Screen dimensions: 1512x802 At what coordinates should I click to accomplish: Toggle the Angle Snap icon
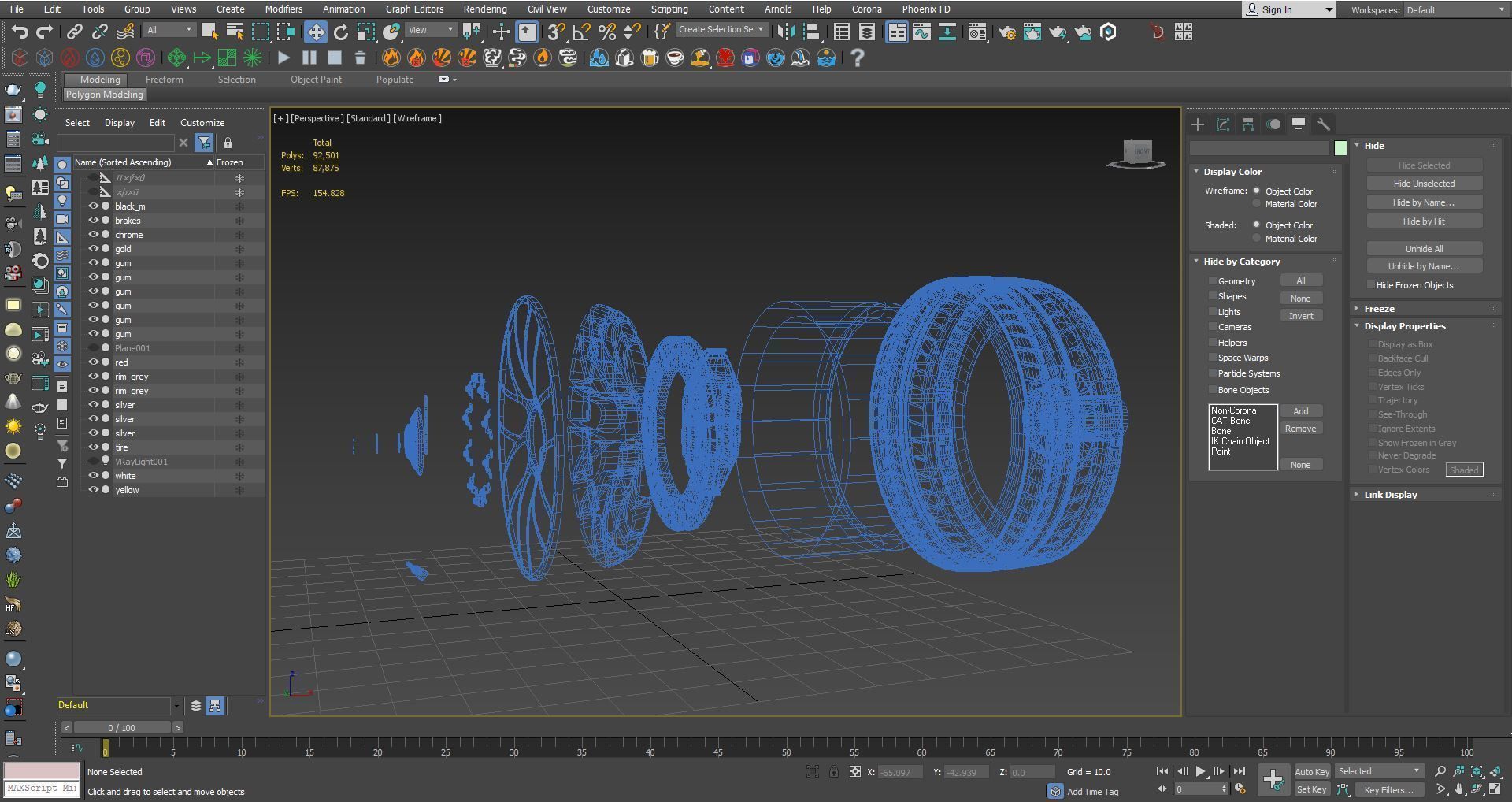pyautogui.click(x=582, y=32)
